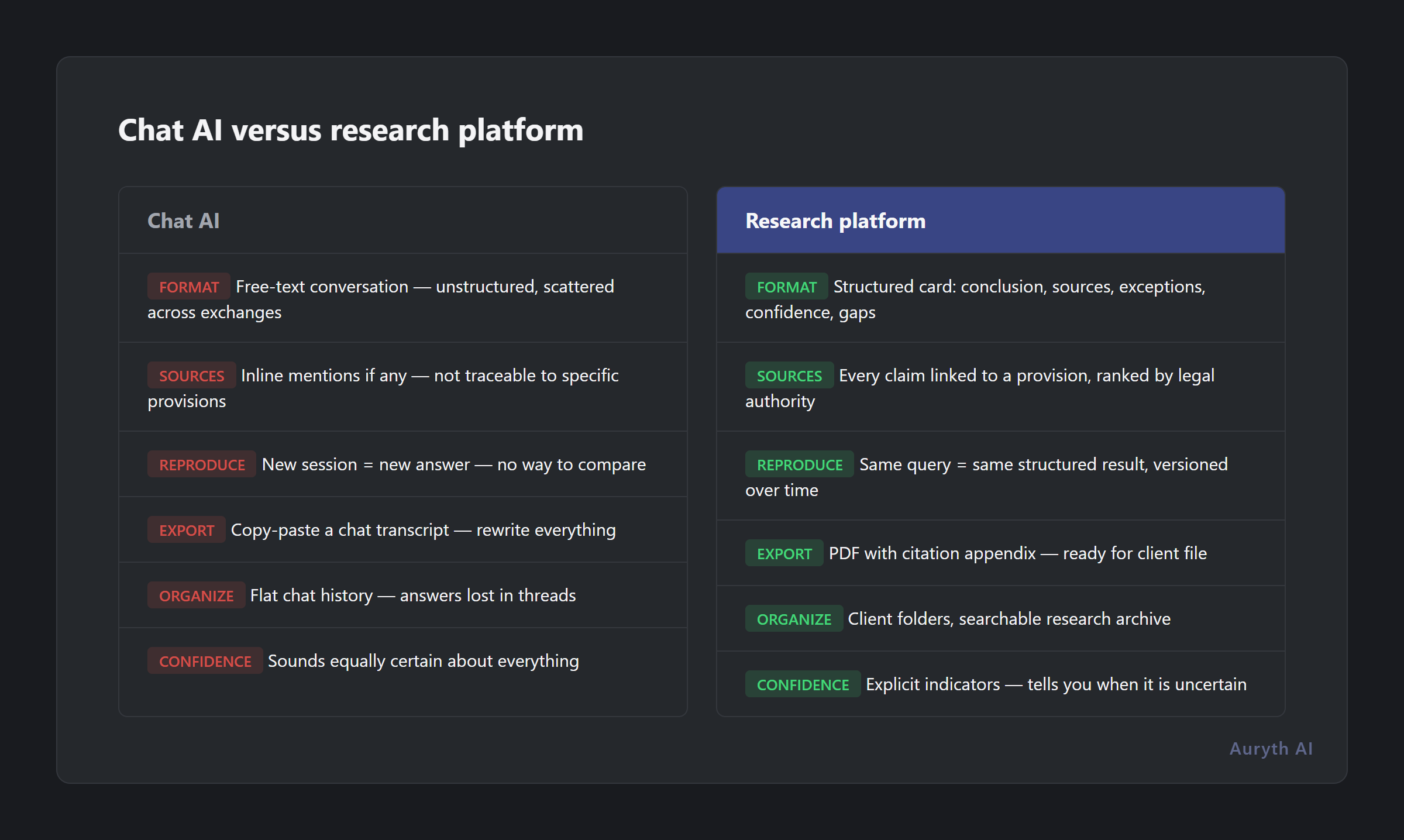1404x840 pixels.
Task: Click the red CONFIDENCE badge under Chat AI
Action: pyautogui.click(x=205, y=660)
